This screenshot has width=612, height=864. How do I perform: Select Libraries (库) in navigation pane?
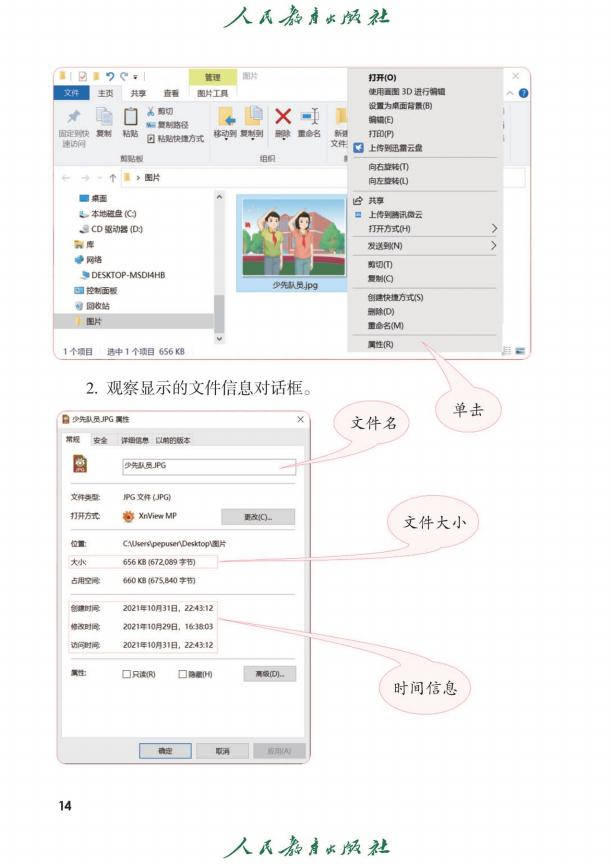click(x=84, y=244)
